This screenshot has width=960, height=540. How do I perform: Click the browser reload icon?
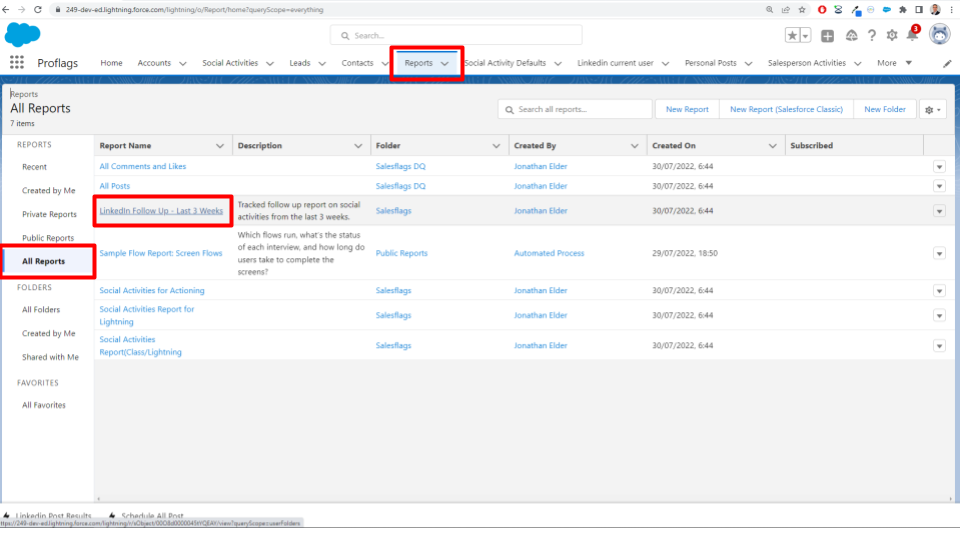[x=37, y=10]
